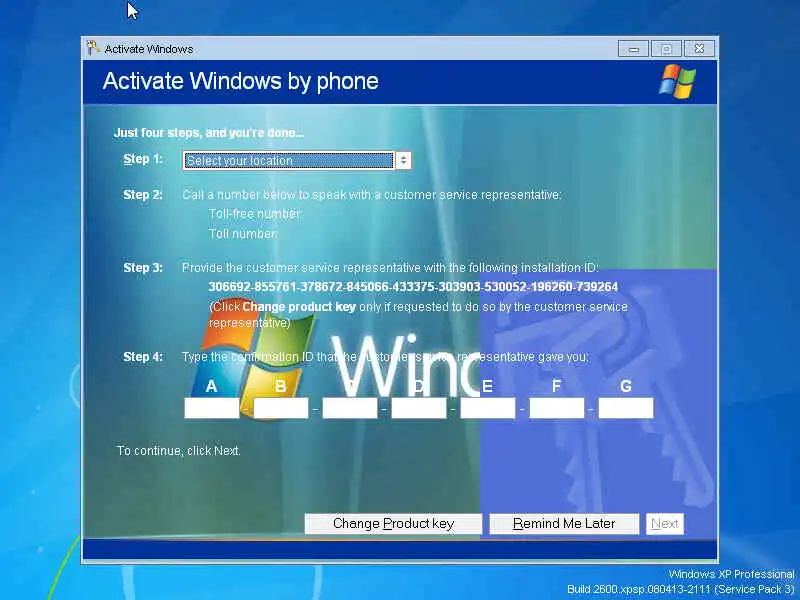Screen dimensions: 800x600
Task: Click the Step 3 label
Action: point(143,268)
